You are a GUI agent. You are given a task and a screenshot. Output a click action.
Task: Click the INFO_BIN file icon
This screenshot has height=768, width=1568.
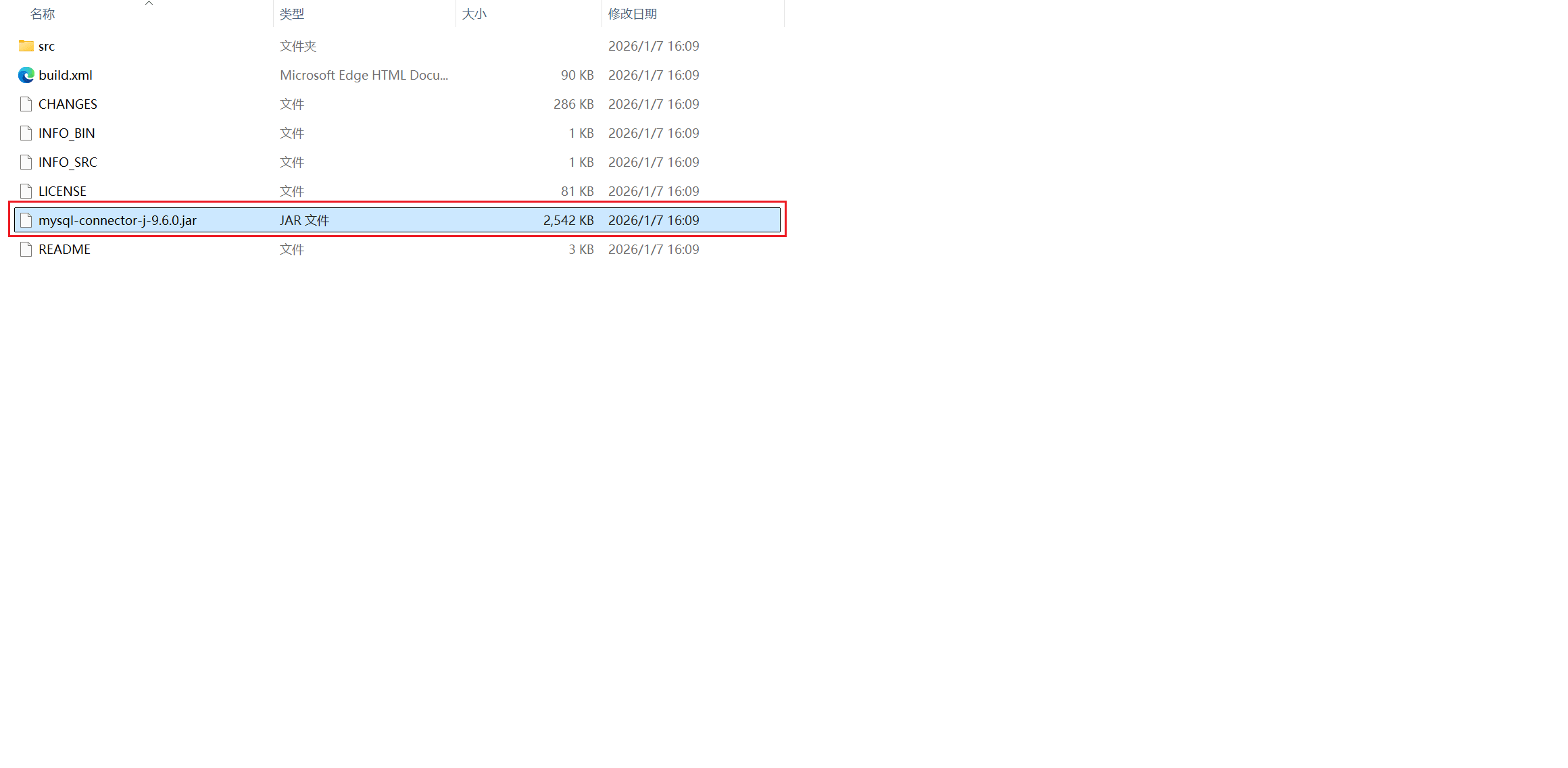26,133
